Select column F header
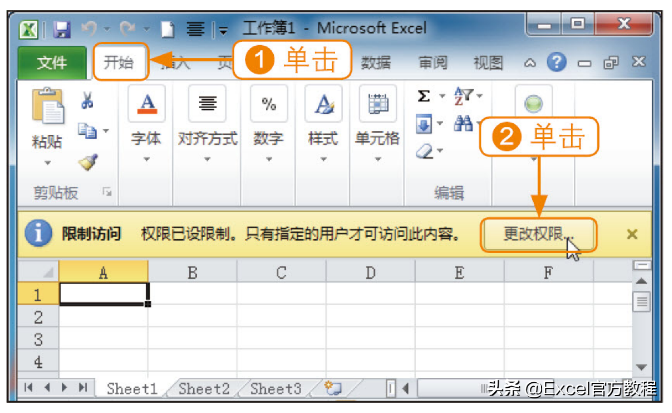Screen dimensions: 672x413 (x=548, y=272)
